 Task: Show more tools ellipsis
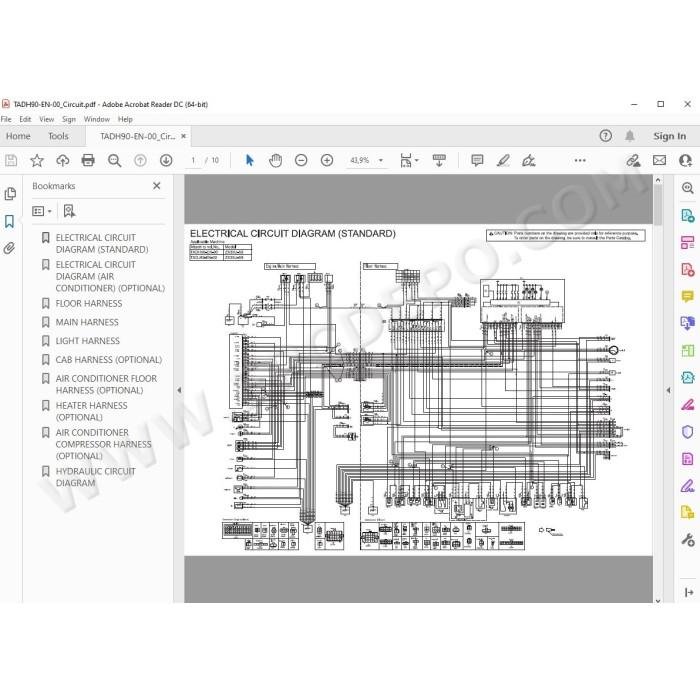(580, 160)
